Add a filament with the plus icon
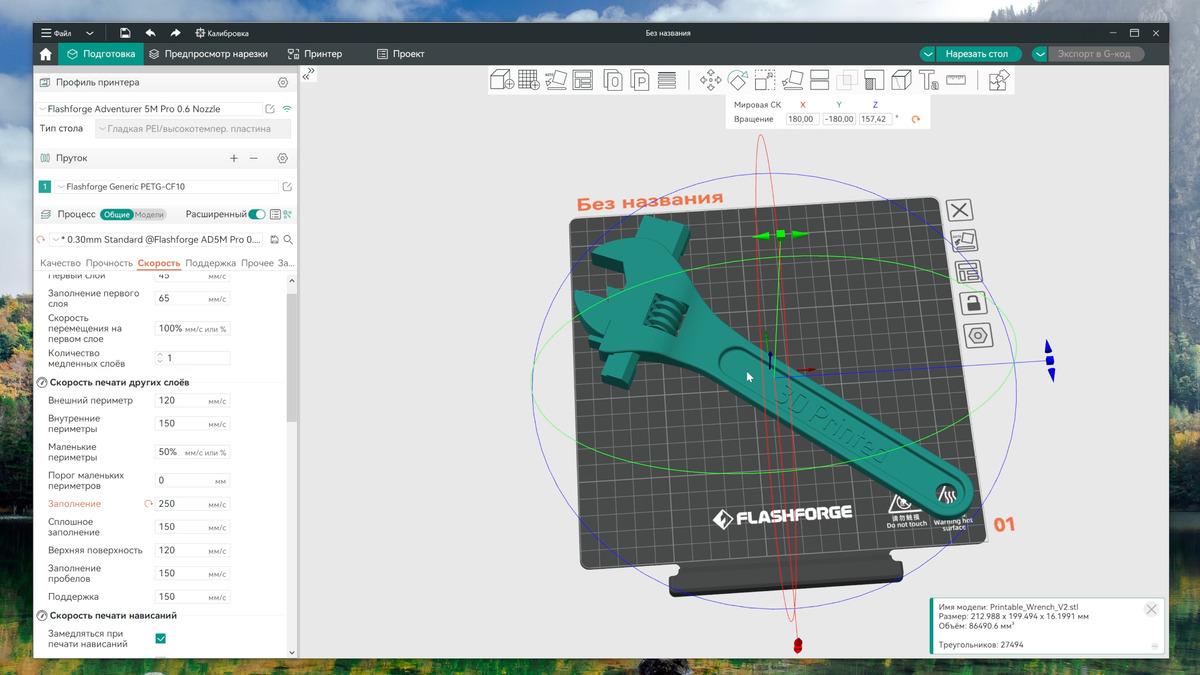The width and height of the screenshot is (1200, 675). coord(234,158)
